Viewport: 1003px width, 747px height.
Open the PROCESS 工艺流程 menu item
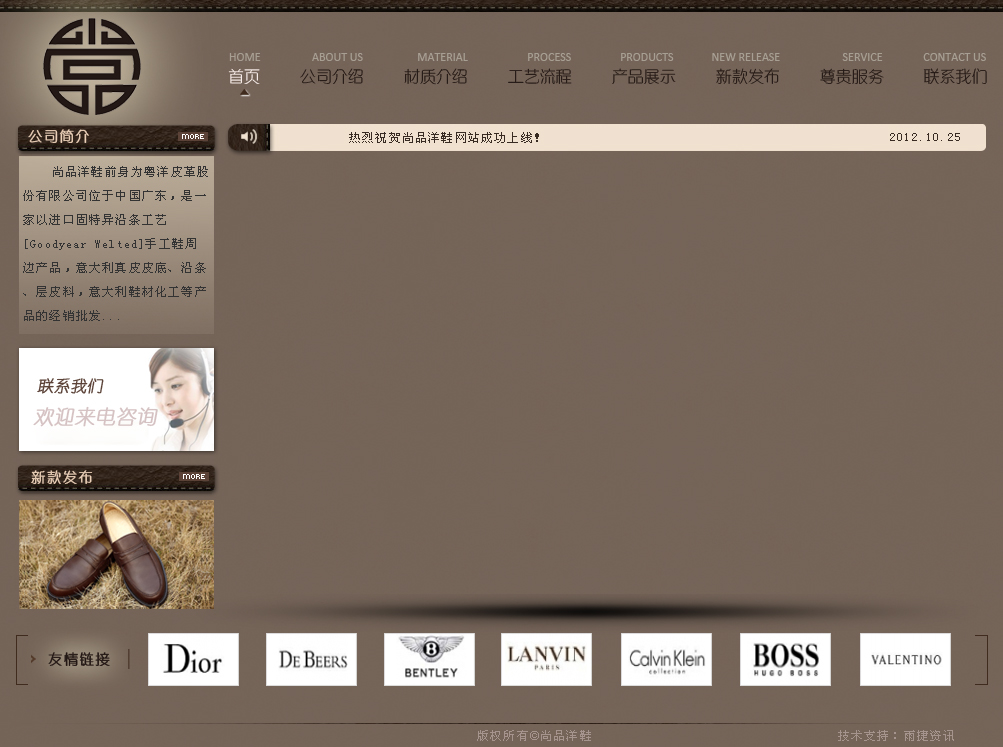click(x=540, y=69)
